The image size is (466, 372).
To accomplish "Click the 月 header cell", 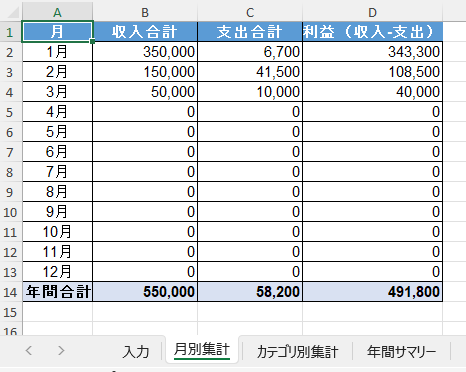I will [57, 32].
